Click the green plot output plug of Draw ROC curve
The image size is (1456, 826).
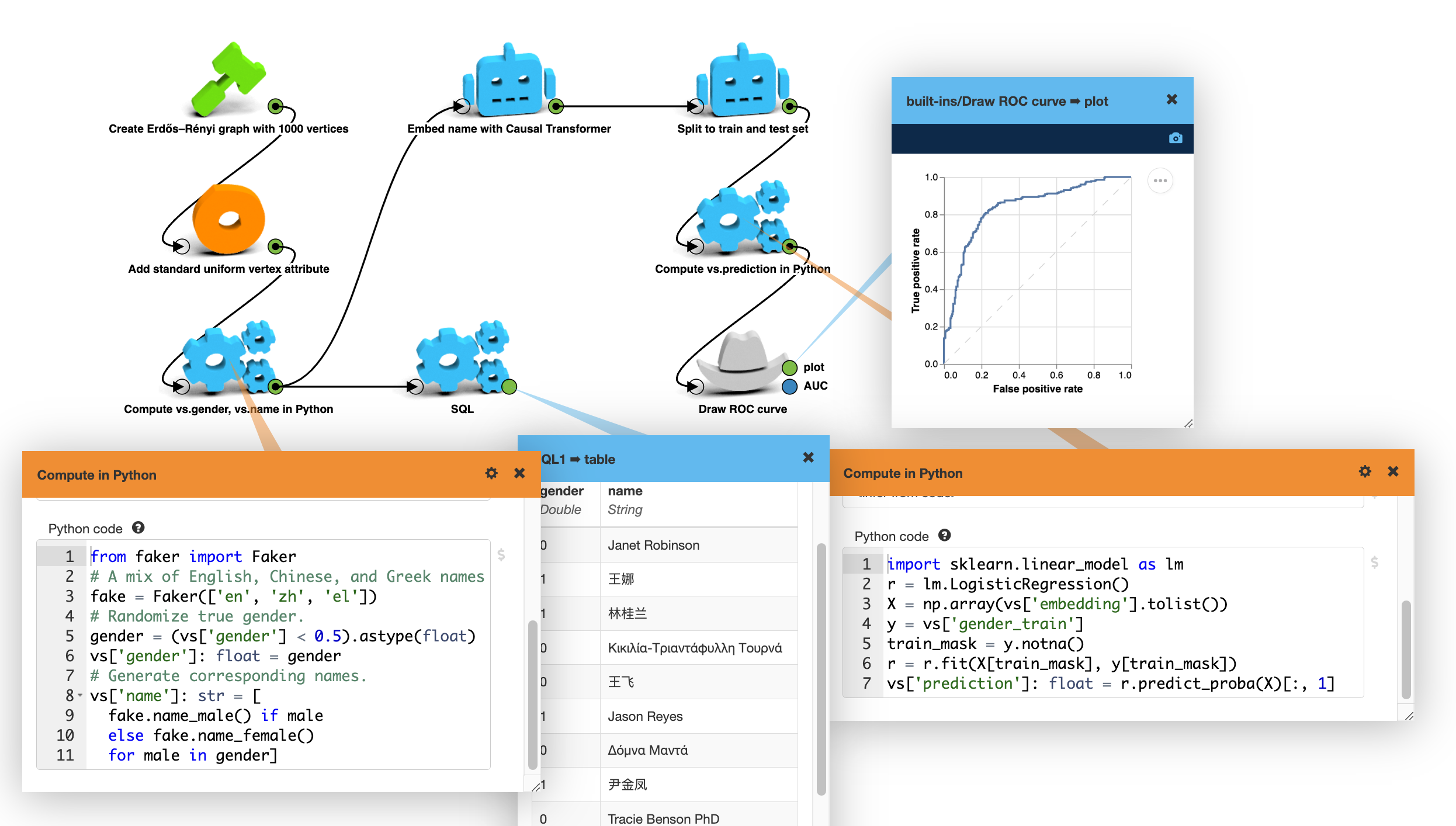point(789,367)
